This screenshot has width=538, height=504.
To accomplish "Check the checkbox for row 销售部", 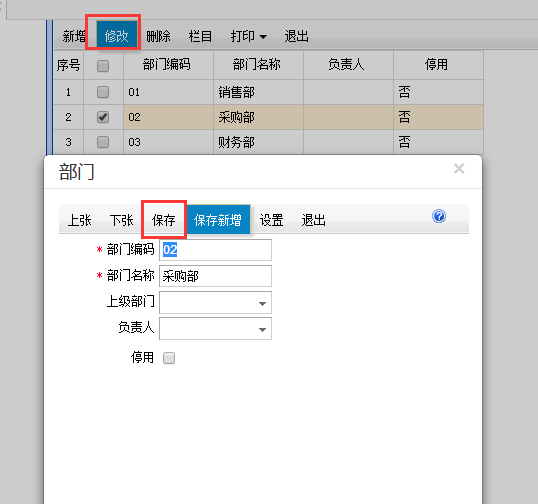I will pos(103,92).
